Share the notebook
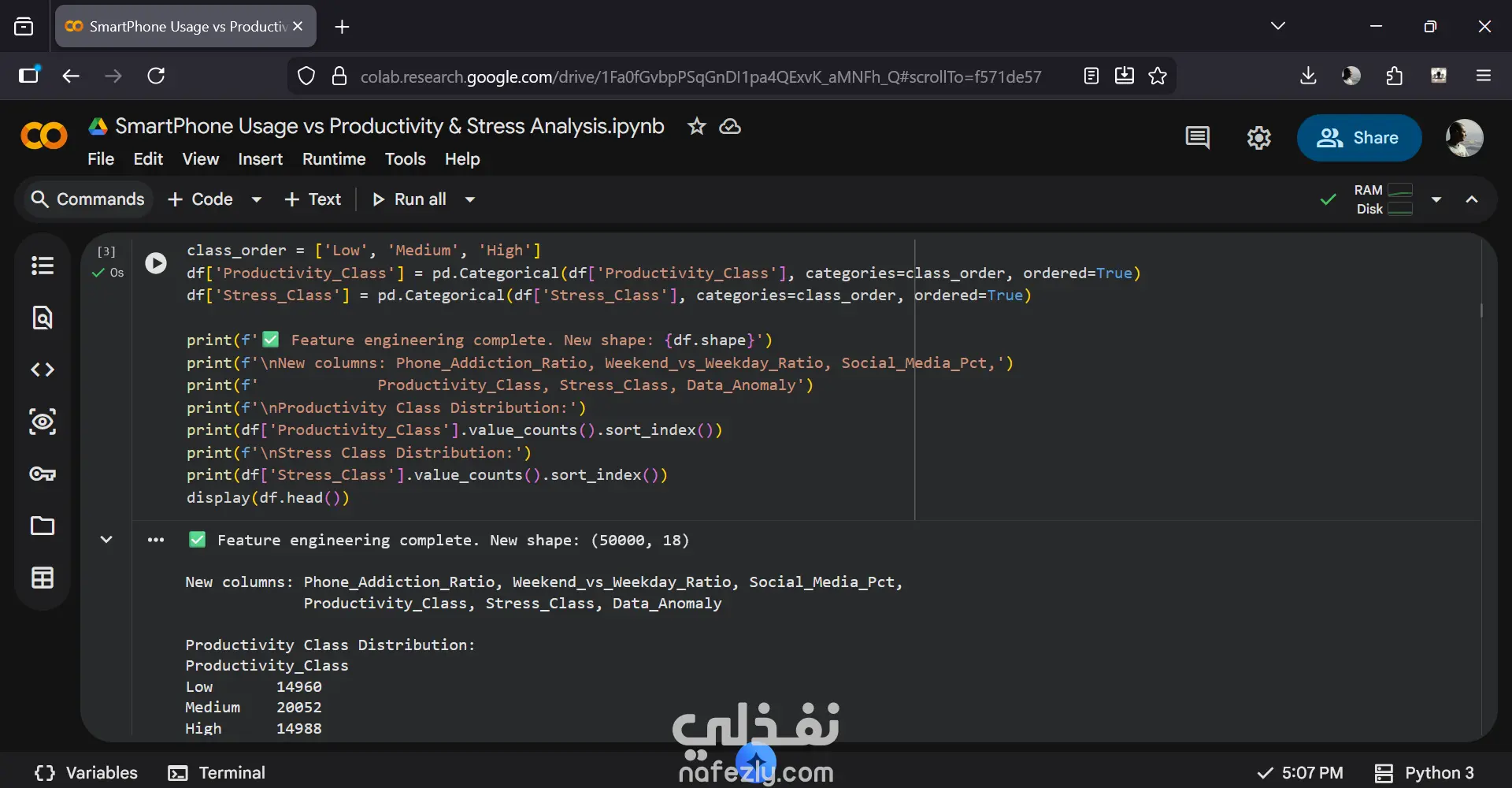Image resolution: width=1512 pixels, height=788 pixels. click(1358, 138)
